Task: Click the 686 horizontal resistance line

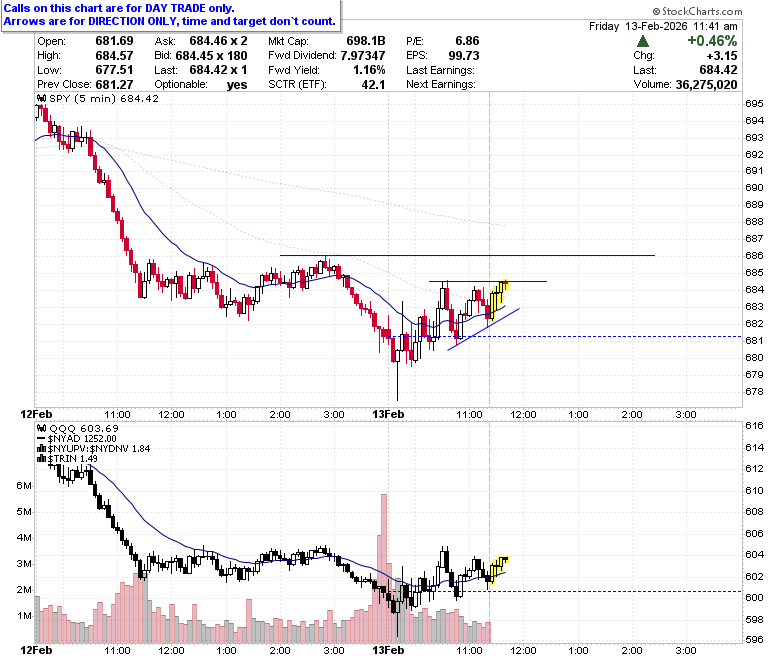Action: [x=467, y=256]
